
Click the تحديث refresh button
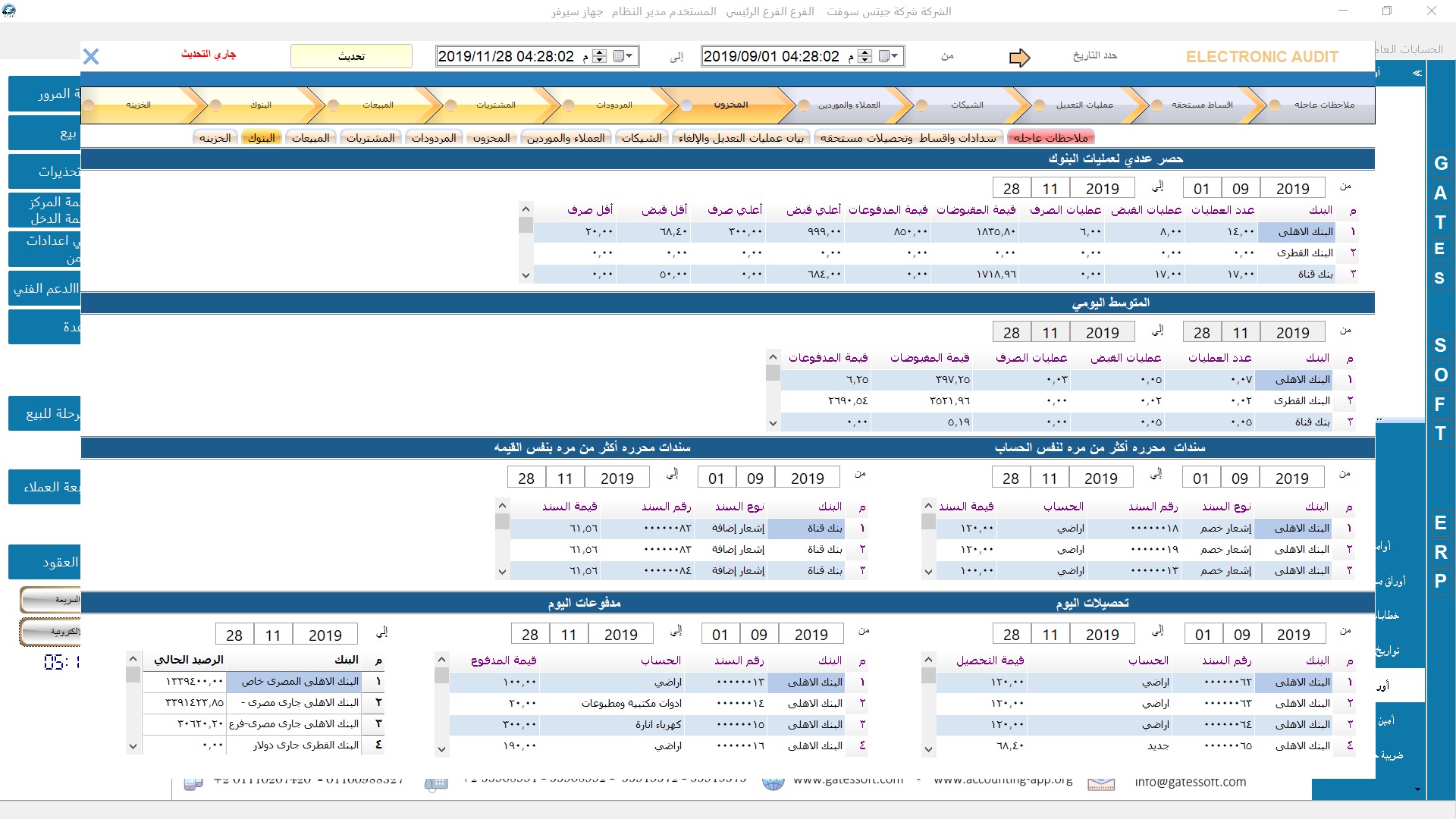(x=351, y=56)
